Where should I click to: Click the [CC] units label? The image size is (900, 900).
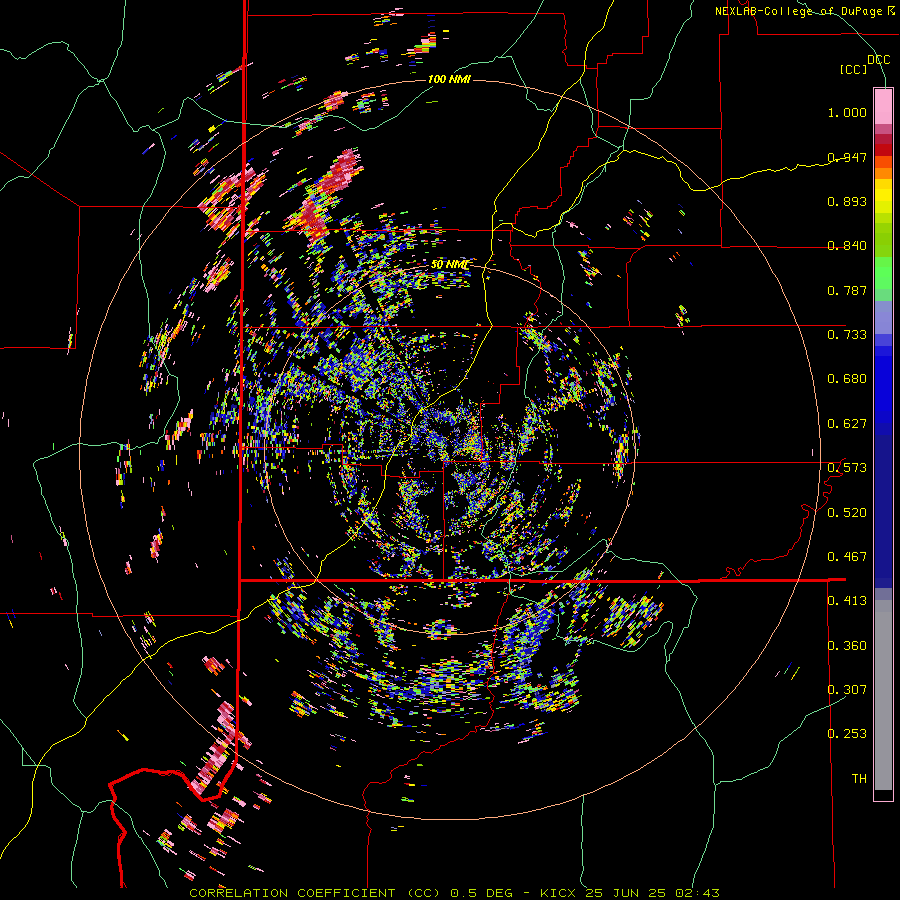tap(854, 69)
